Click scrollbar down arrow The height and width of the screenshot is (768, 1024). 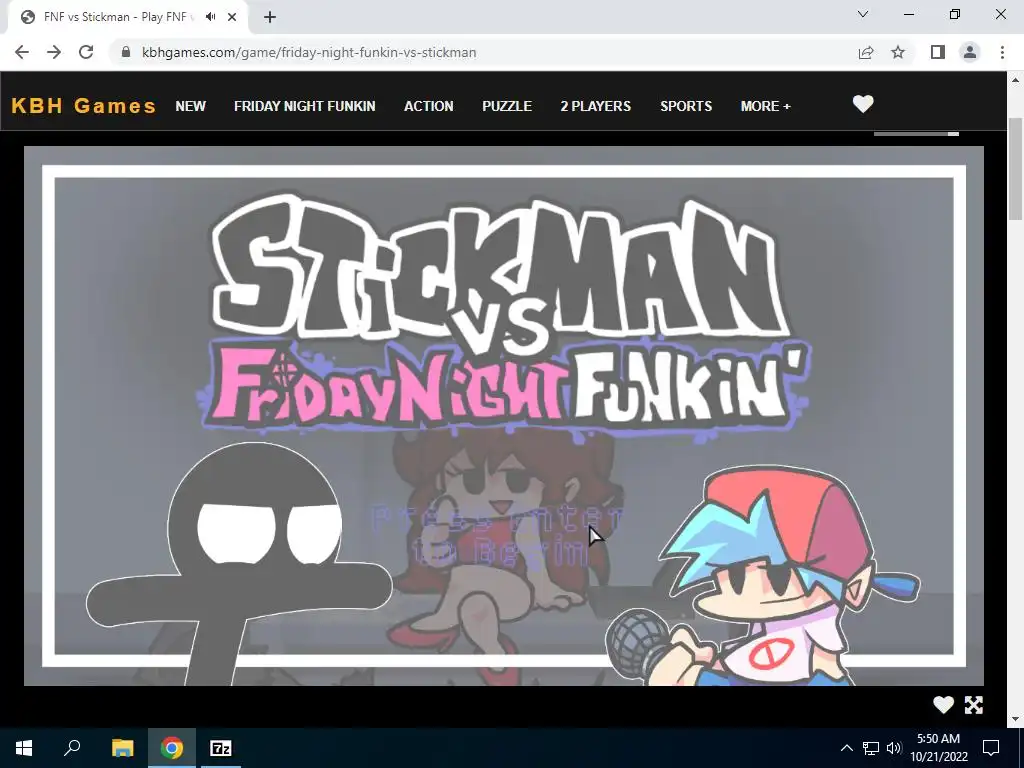point(1015,719)
